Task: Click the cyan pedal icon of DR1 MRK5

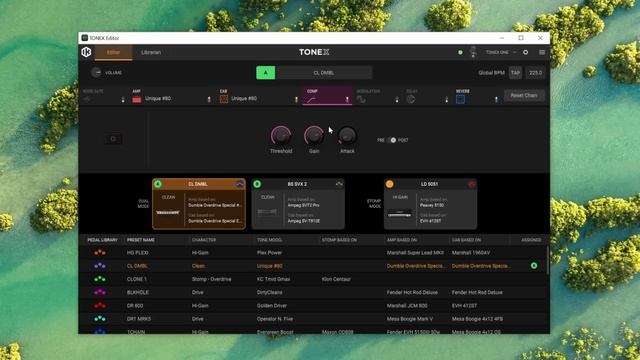Action: (100, 319)
